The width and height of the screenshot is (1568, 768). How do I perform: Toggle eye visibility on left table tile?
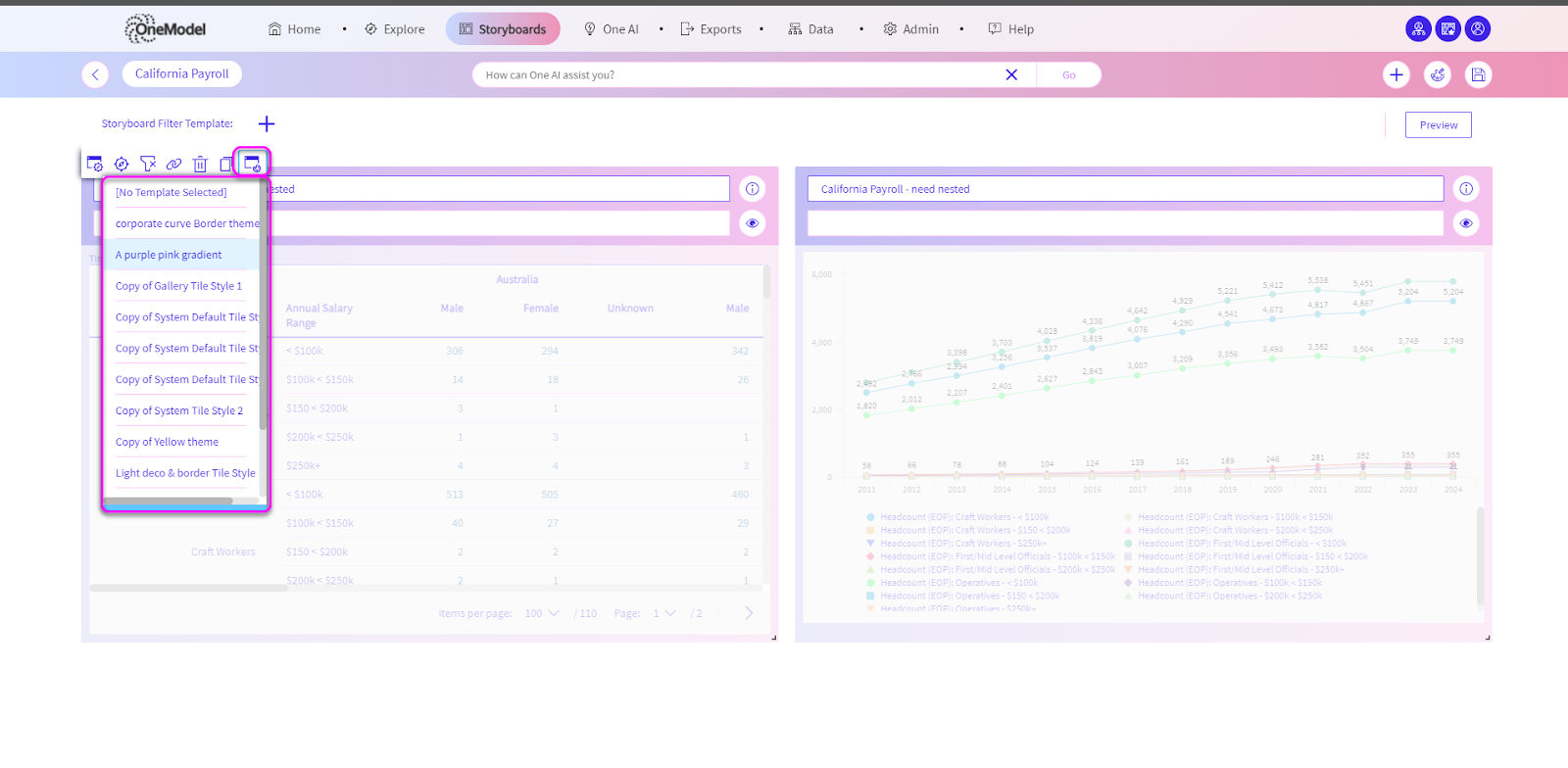tap(752, 223)
